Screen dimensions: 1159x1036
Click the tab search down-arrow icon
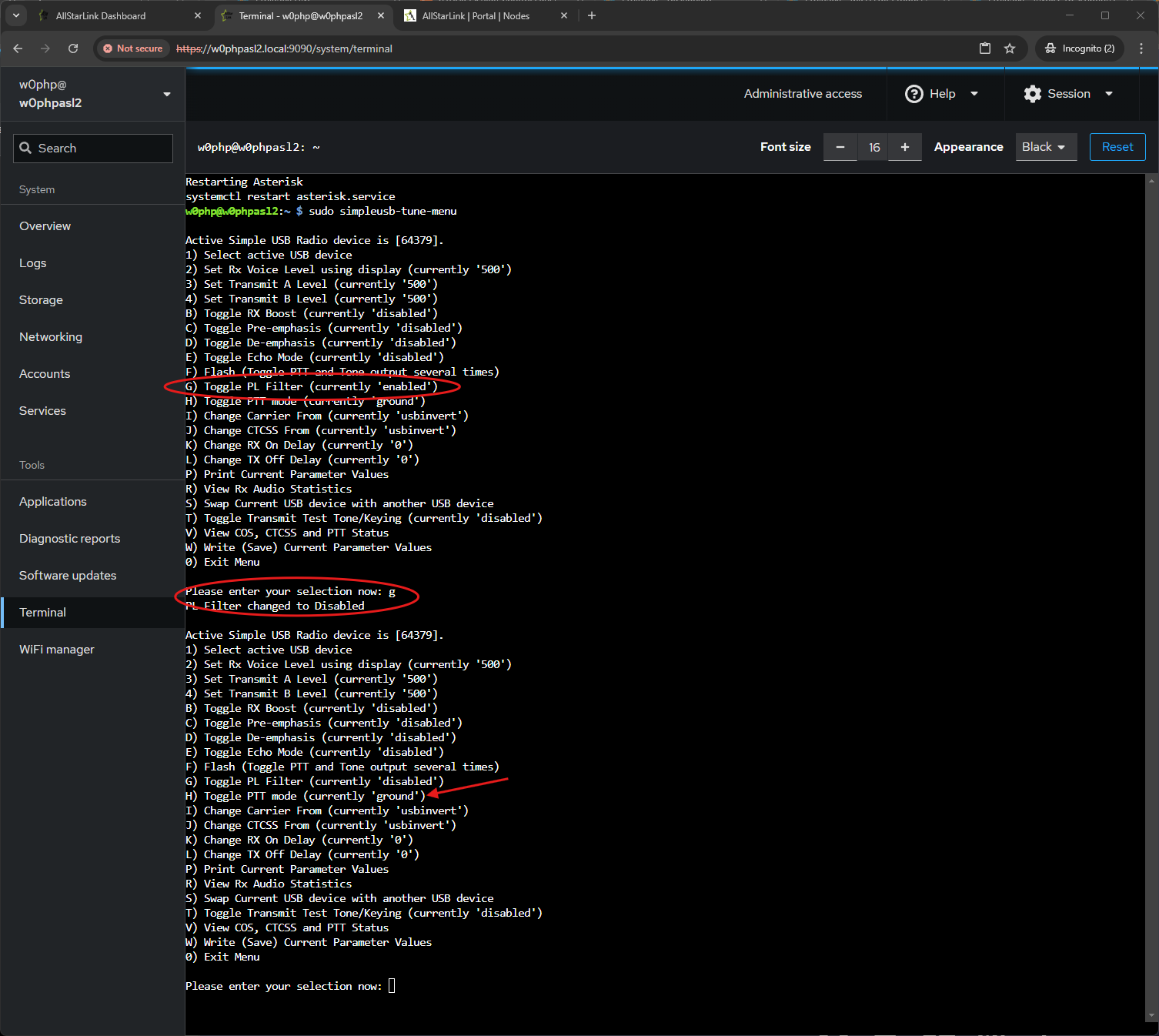click(x=15, y=15)
